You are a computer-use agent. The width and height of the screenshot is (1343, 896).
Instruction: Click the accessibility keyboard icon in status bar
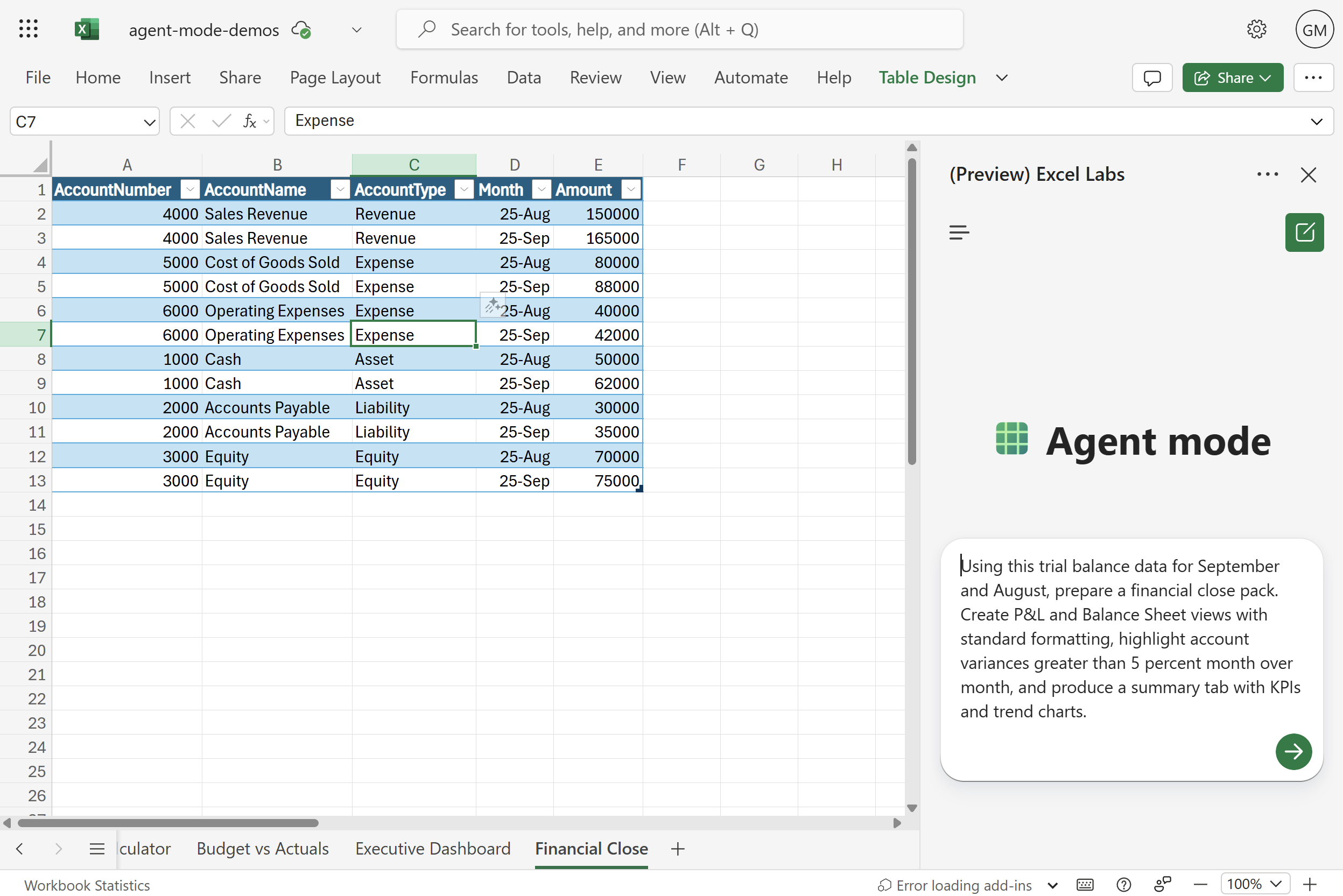coord(1085,885)
